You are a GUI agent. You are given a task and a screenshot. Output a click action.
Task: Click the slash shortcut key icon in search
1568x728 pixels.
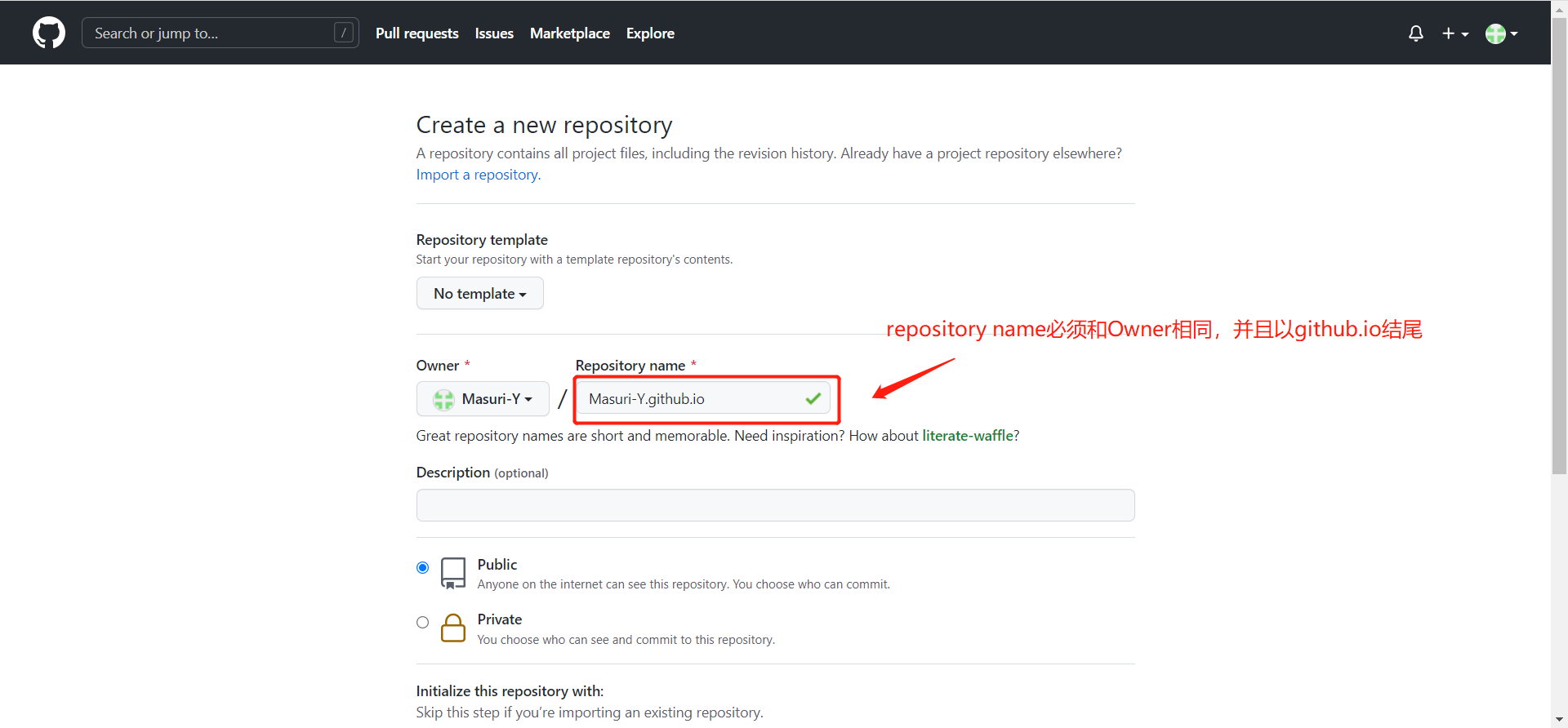[344, 33]
